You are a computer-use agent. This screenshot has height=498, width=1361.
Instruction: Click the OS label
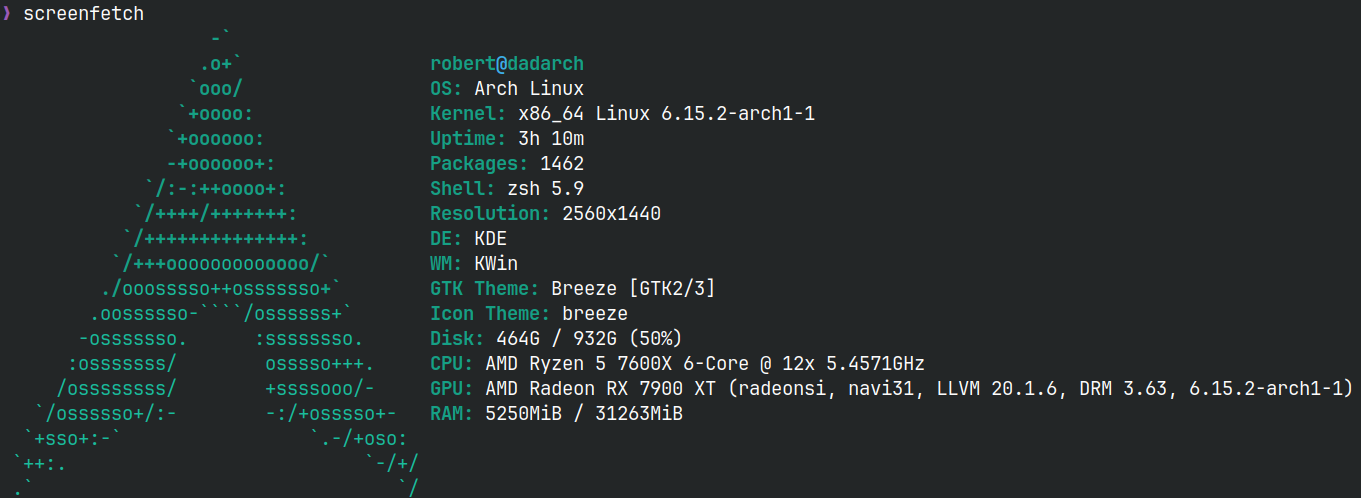tap(446, 88)
